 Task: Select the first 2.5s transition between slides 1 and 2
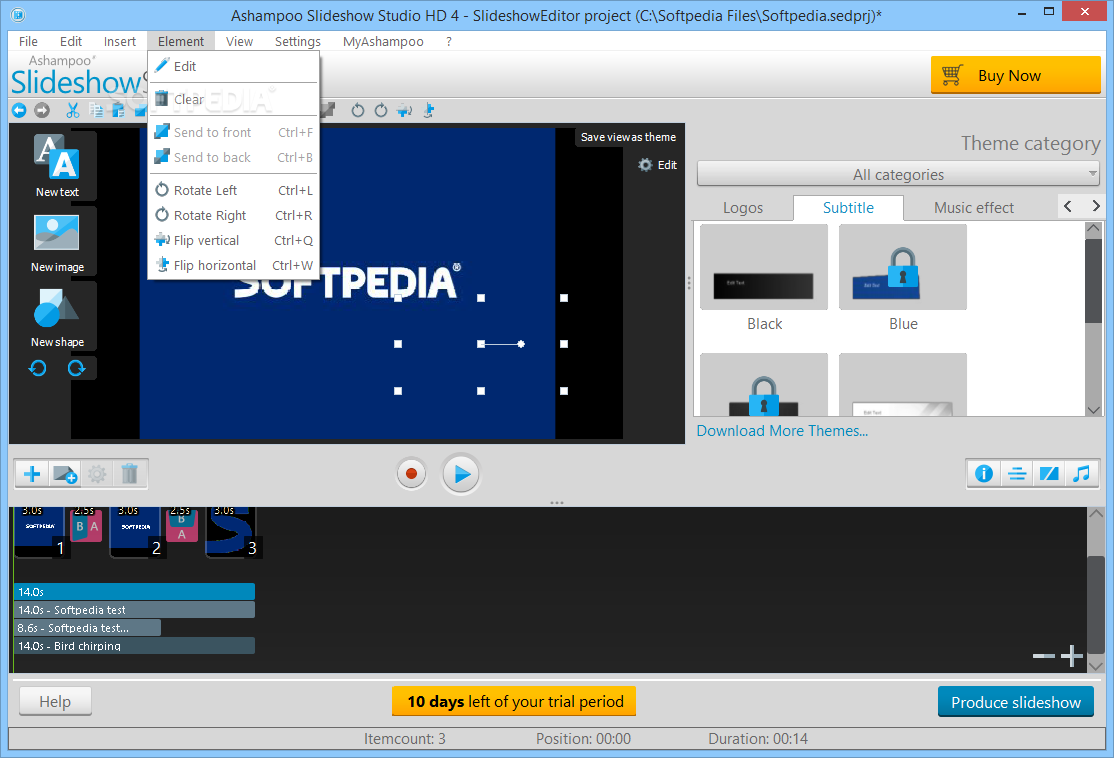click(x=87, y=524)
